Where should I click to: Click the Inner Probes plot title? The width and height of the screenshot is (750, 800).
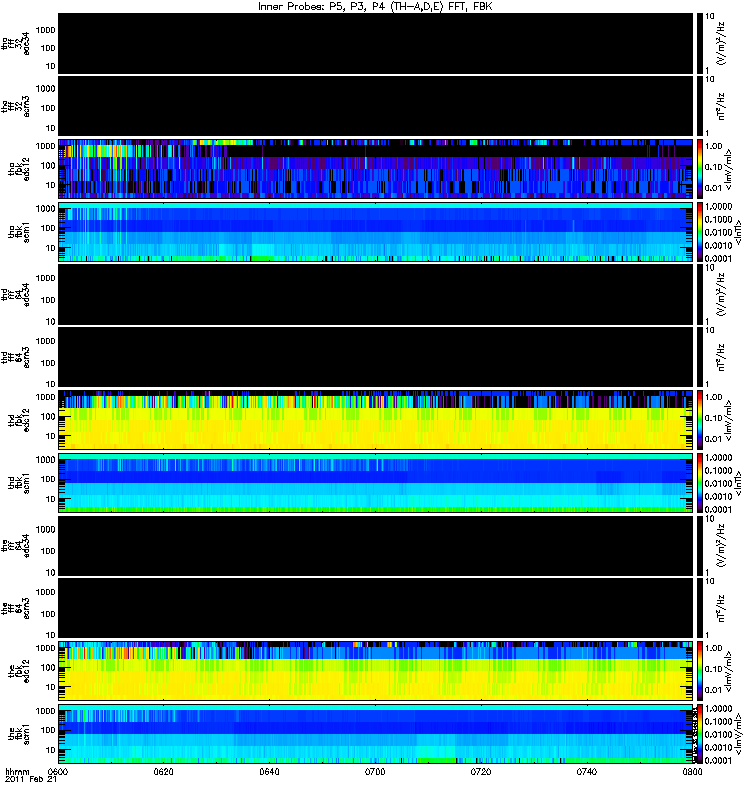(375, 6)
